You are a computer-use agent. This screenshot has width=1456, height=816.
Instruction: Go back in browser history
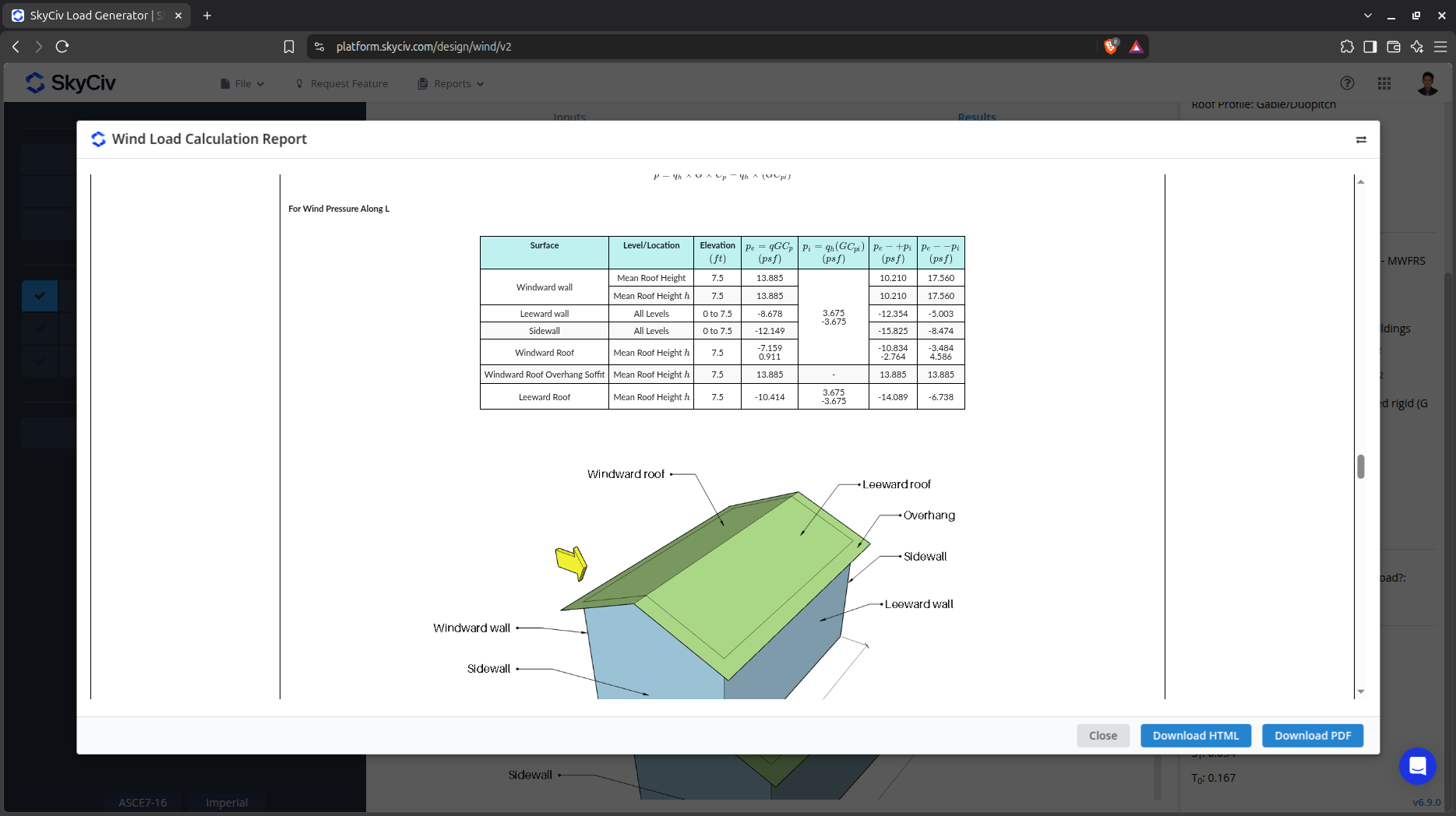click(16, 47)
